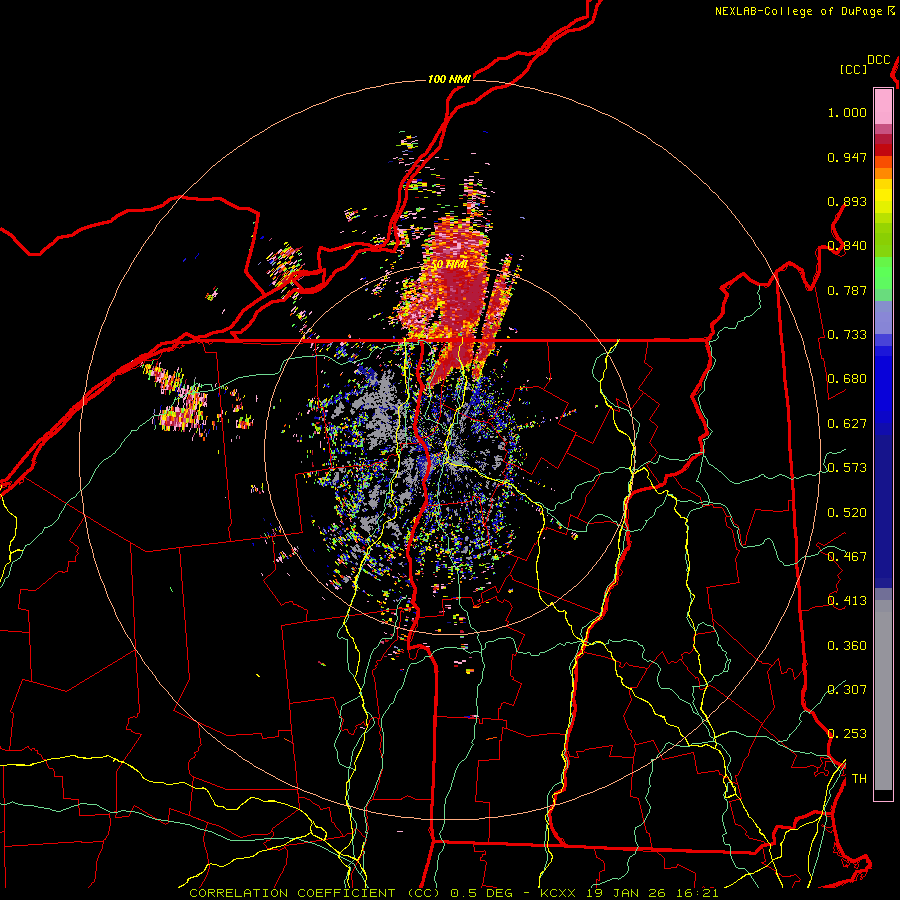Click the 0.467 scale value
The height and width of the screenshot is (900, 900).
click(847, 557)
